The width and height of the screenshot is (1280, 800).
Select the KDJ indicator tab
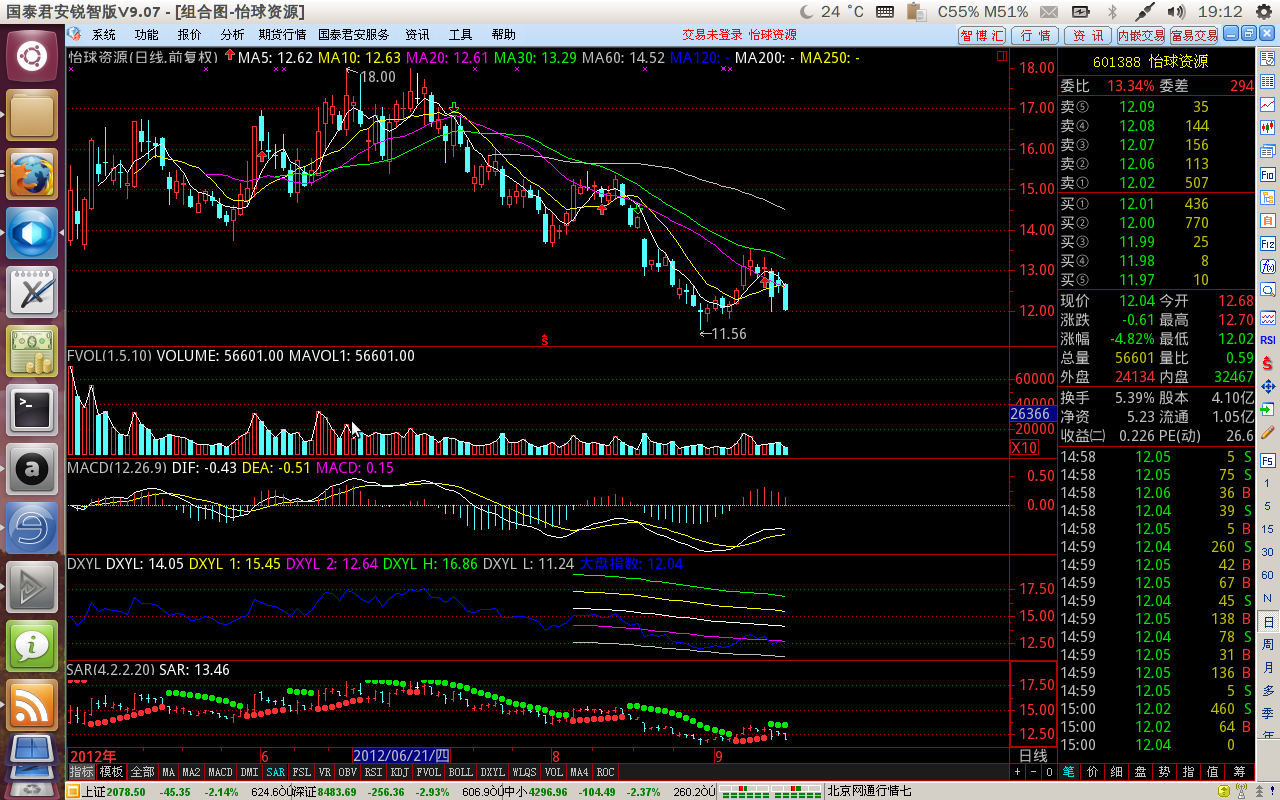(x=400, y=772)
